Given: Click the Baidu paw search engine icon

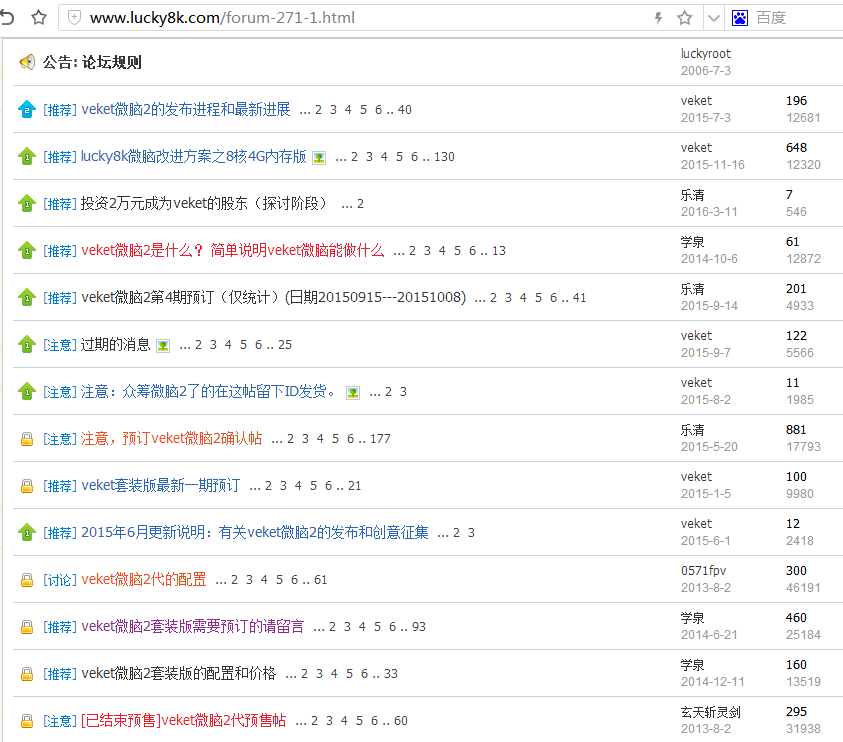Looking at the screenshot, I should point(740,18).
